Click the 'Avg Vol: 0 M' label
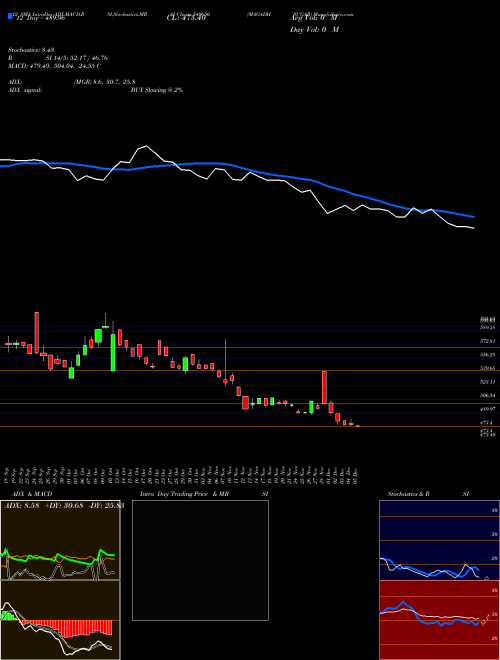 [x=314, y=19]
